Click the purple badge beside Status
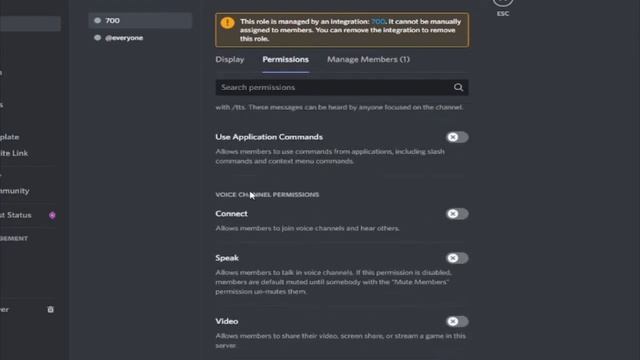The height and width of the screenshot is (360, 640). pyautogui.click(x=52, y=215)
